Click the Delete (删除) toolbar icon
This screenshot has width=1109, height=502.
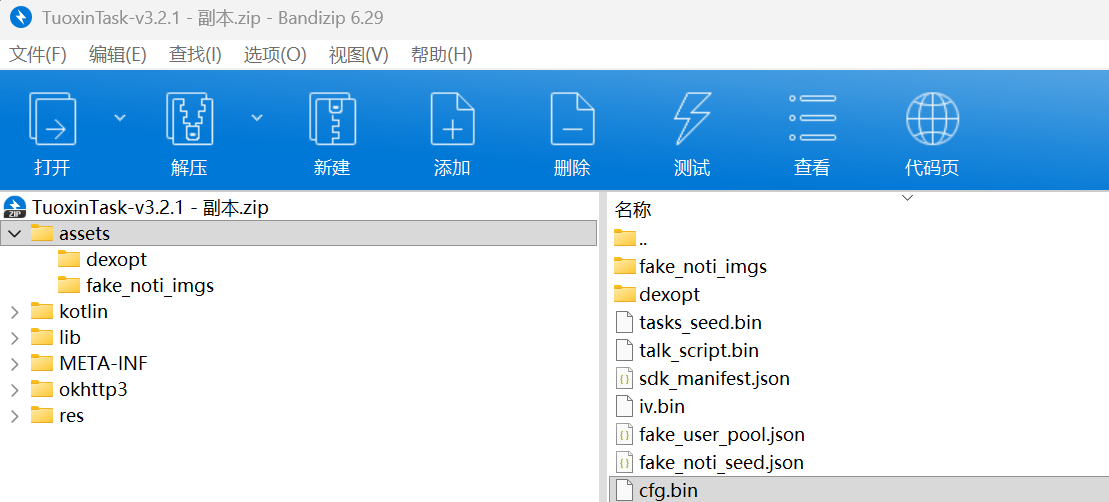[x=572, y=119]
